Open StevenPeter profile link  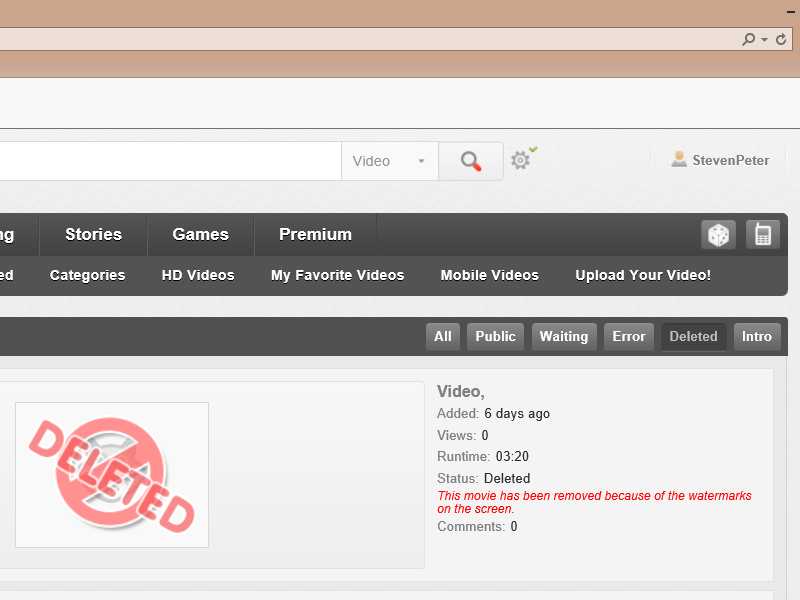pyautogui.click(x=731, y=160)
